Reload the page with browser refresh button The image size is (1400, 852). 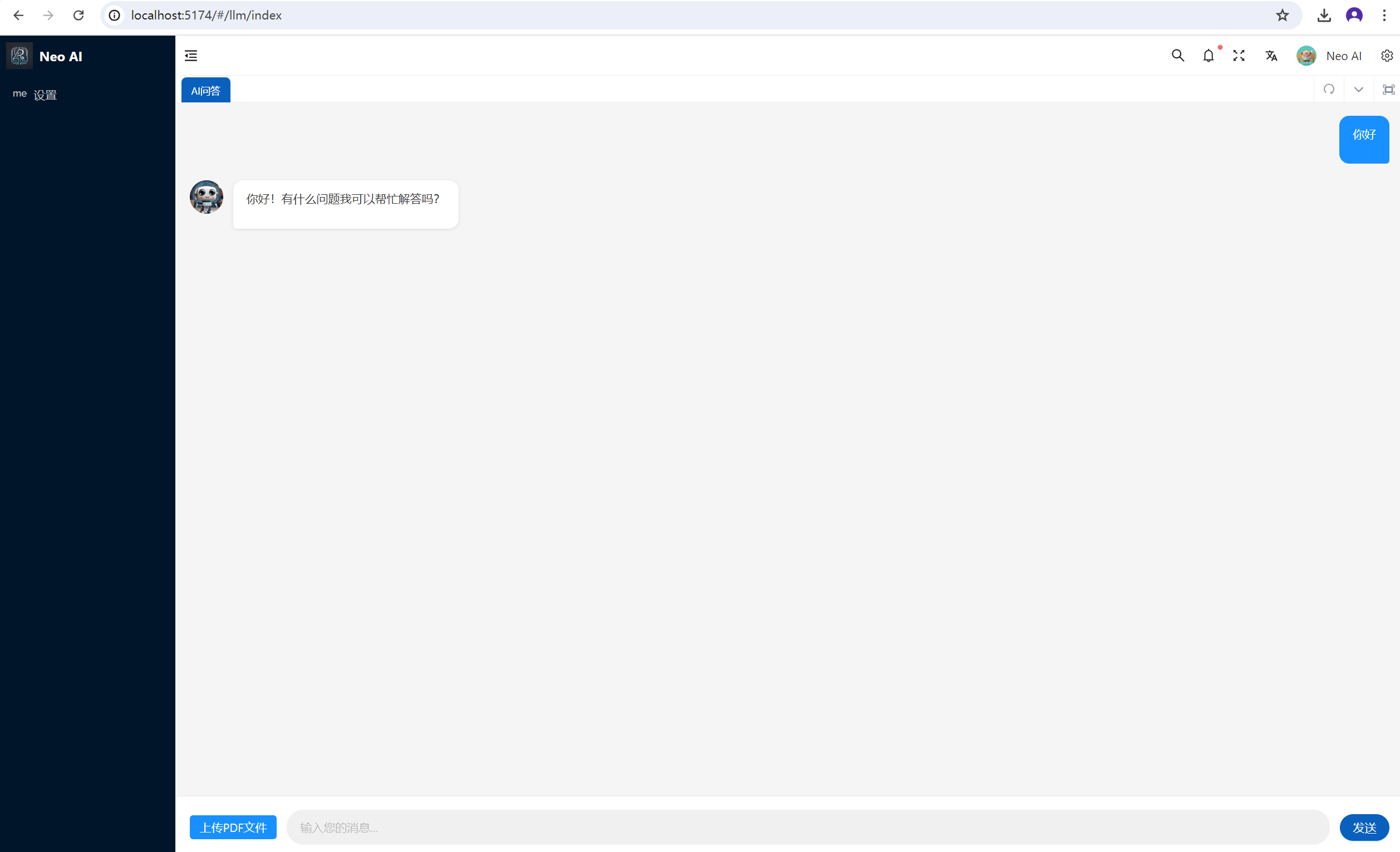(78, 16)
